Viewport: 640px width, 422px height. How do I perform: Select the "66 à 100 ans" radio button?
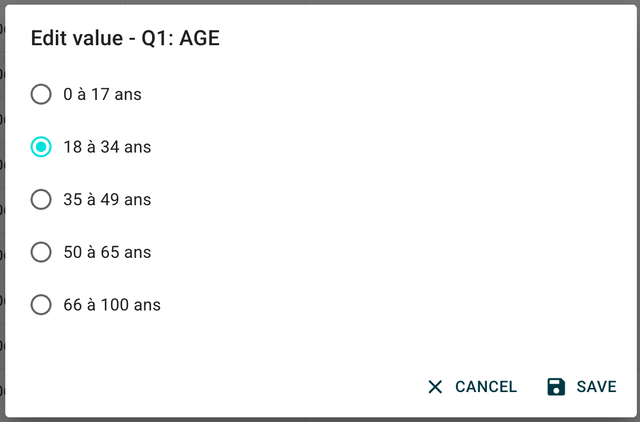click(41, 305)
